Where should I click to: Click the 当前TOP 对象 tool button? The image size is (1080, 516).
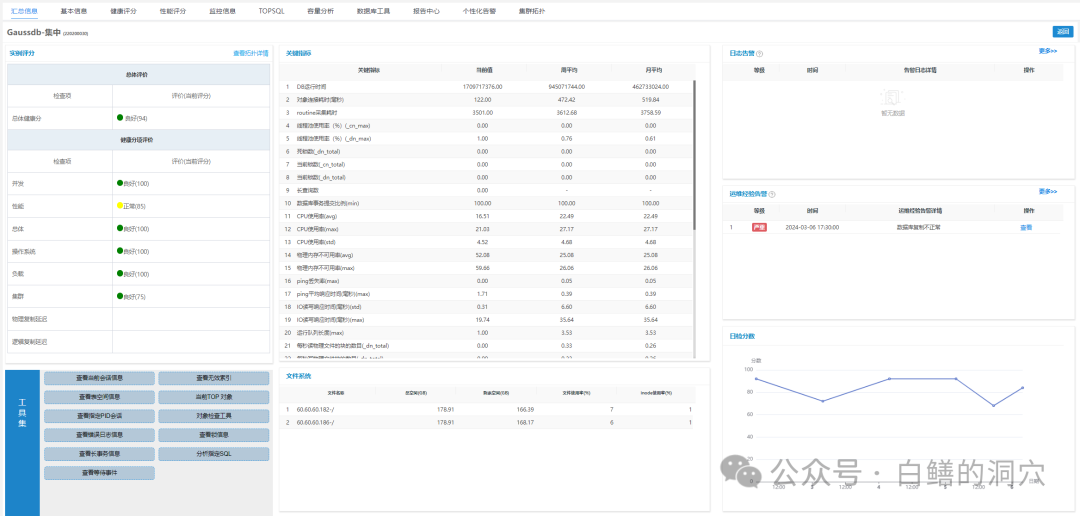pos(214,398)
